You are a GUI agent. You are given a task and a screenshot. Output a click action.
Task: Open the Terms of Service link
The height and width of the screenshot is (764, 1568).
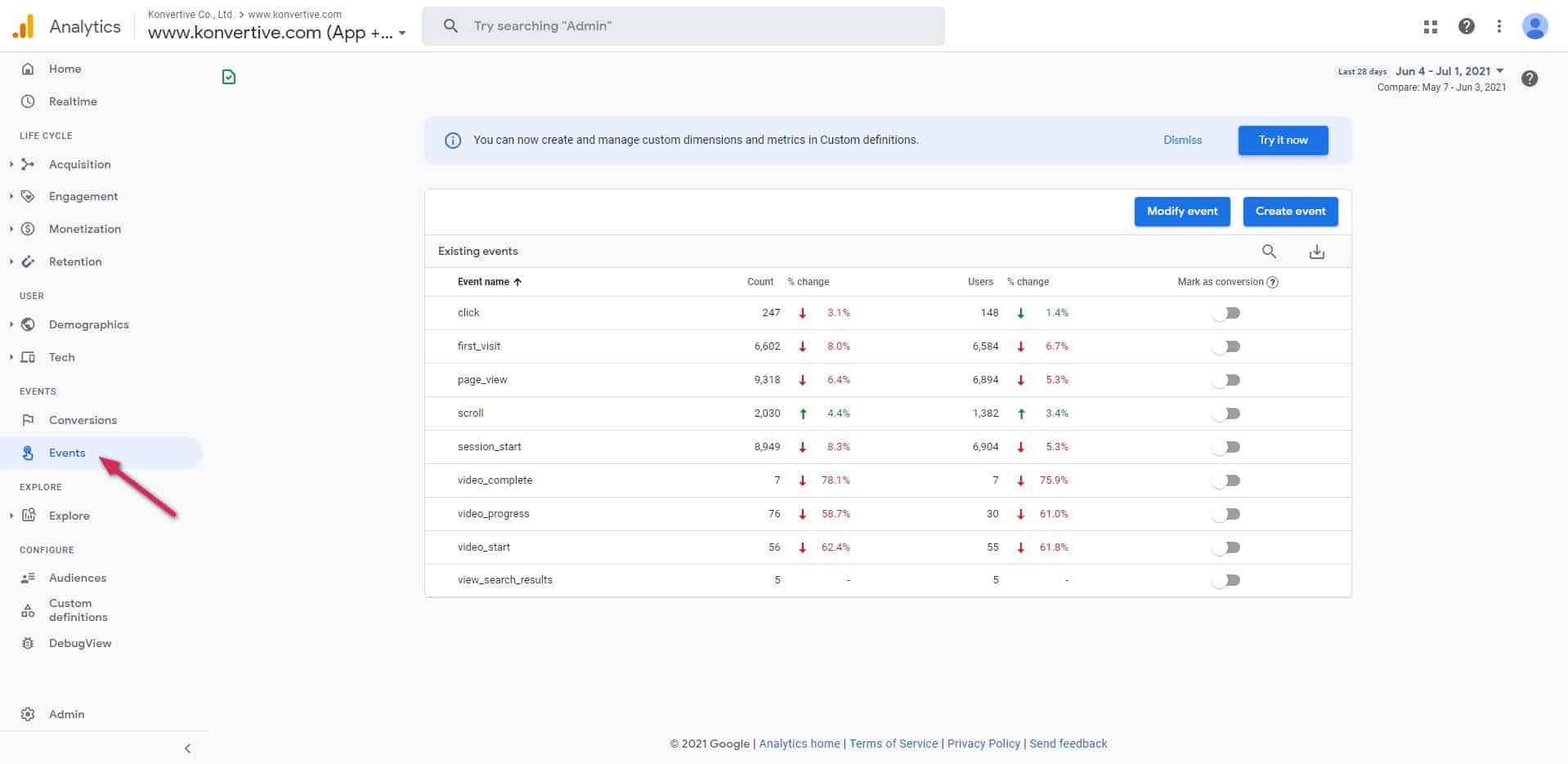tap(894, 744)
